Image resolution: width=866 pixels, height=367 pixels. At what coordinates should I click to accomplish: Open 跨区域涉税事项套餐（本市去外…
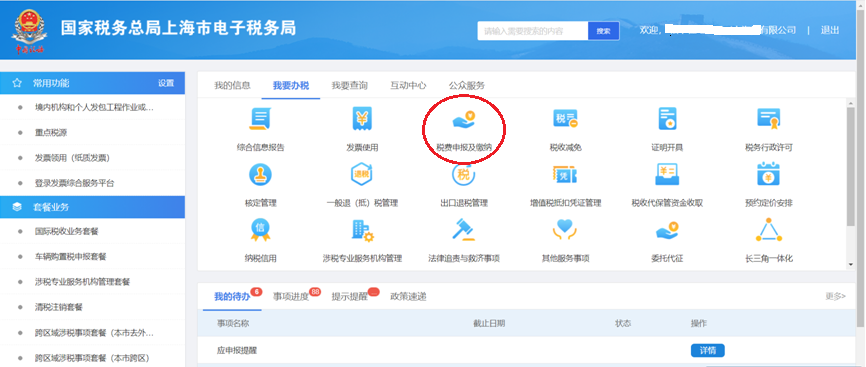93,333
